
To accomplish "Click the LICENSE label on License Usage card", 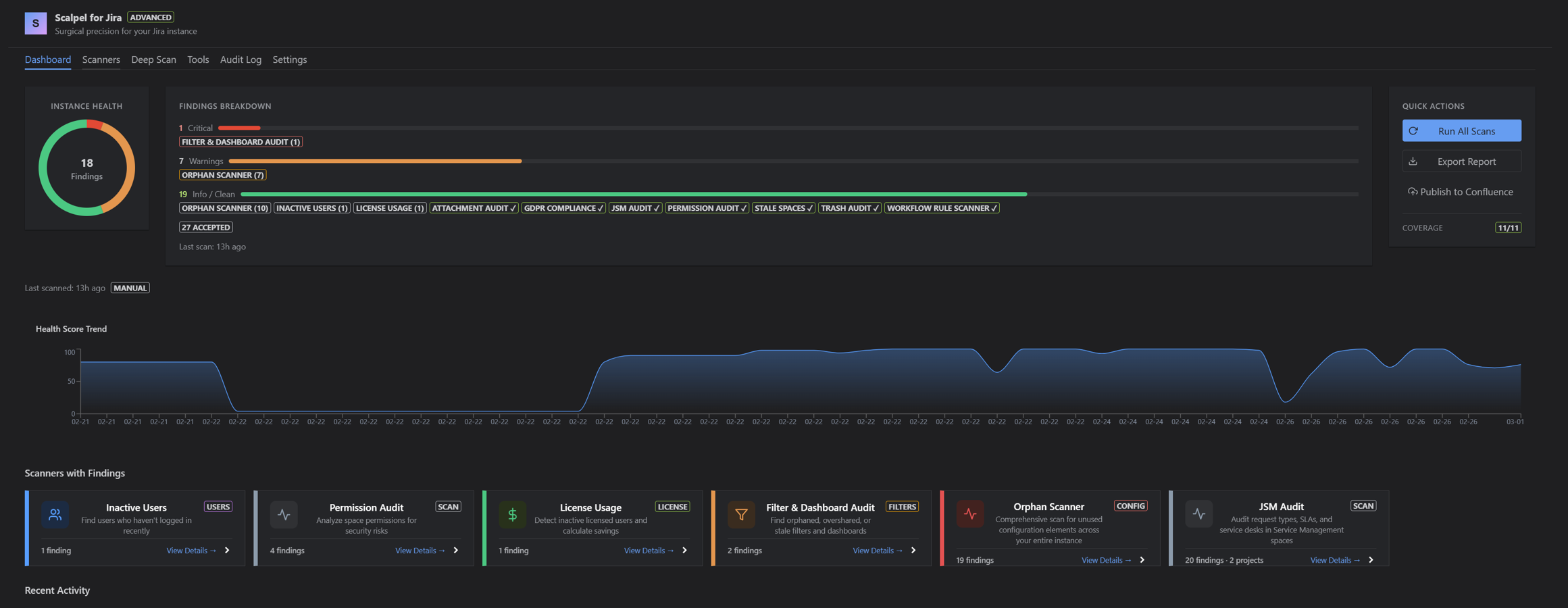I will [x=673, y=507].
